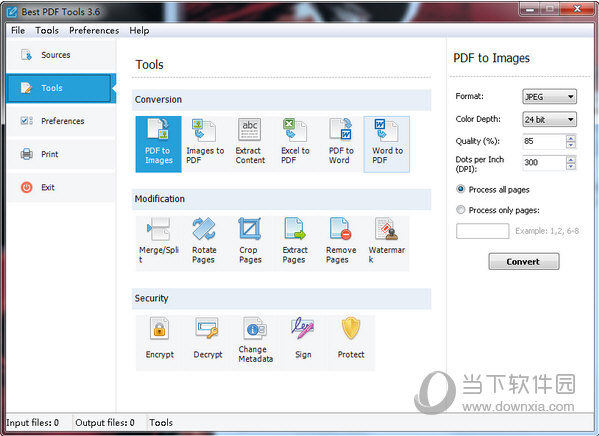This screenshot has height=436, width=599.
Task: Close the Best PDF Tools window
Action: (577, 9)
